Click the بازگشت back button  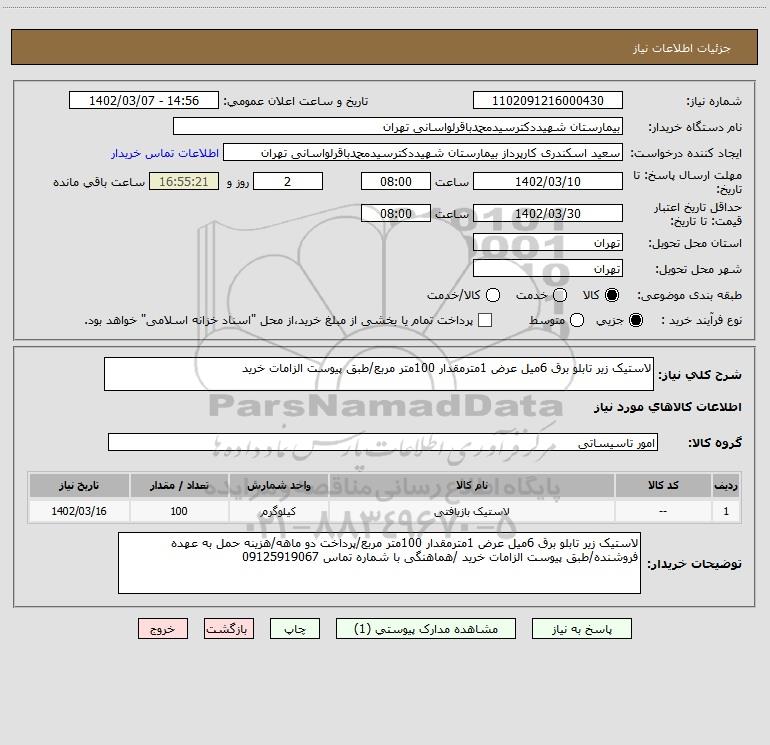pyautogui.click(x=229, y=629)
